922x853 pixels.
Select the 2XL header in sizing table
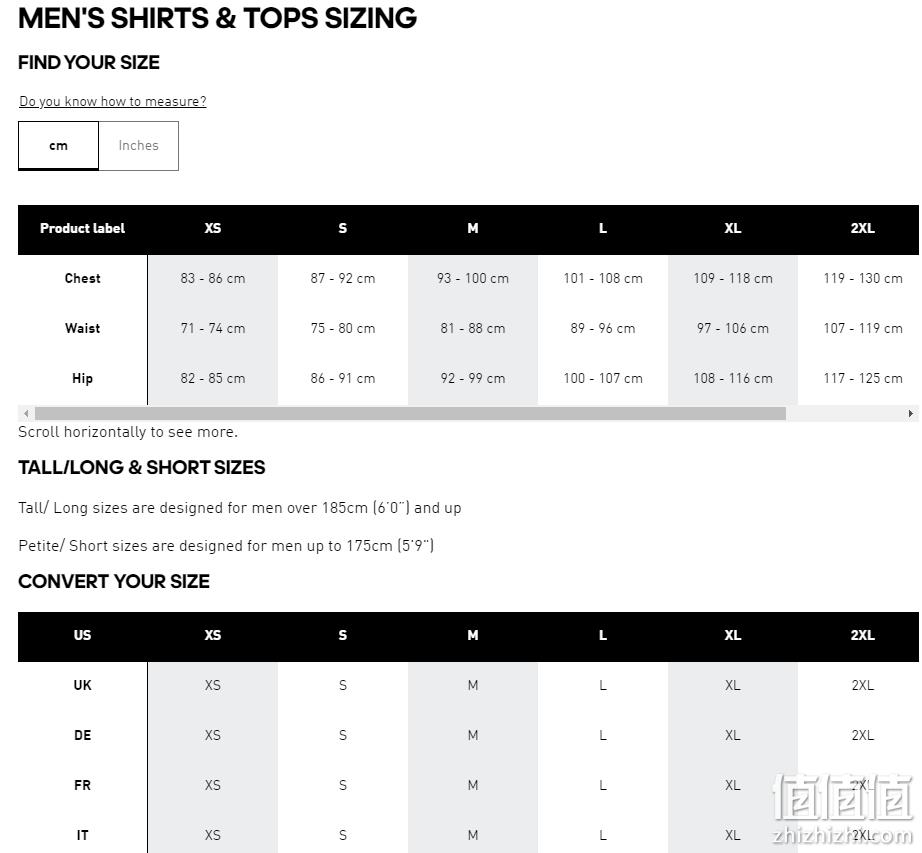point(862,229)
